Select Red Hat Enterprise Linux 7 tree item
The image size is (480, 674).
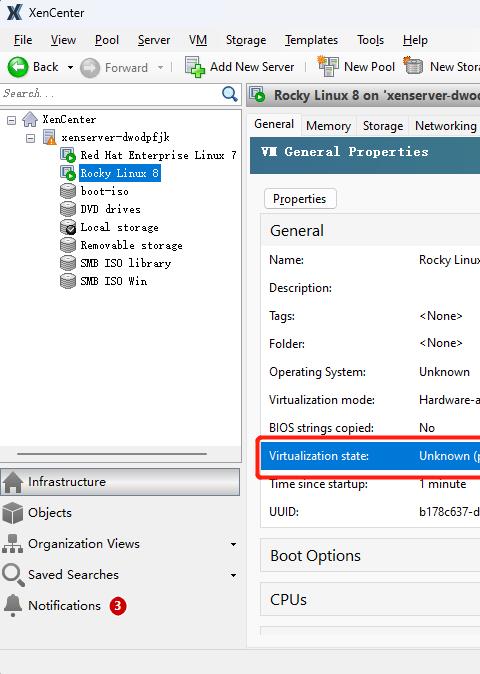[x=159, y=155]
